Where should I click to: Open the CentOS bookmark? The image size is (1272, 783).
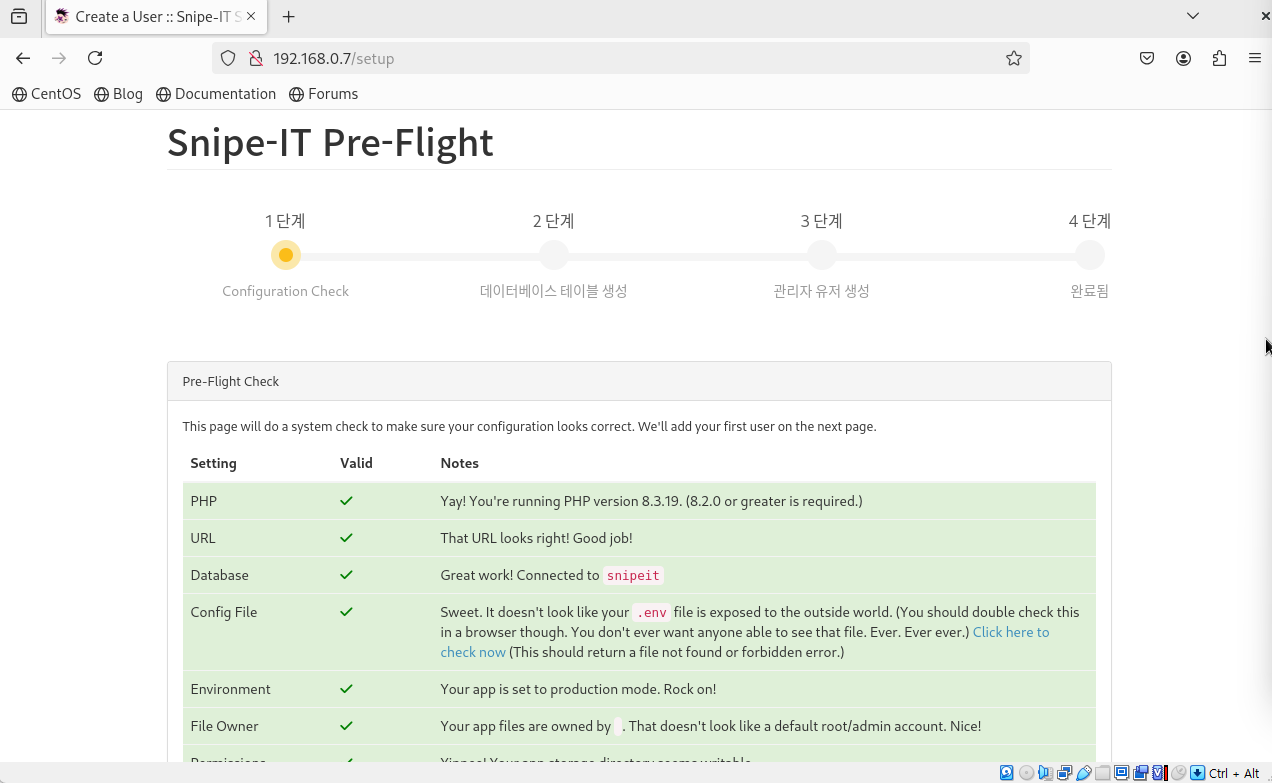pos(46,94)
